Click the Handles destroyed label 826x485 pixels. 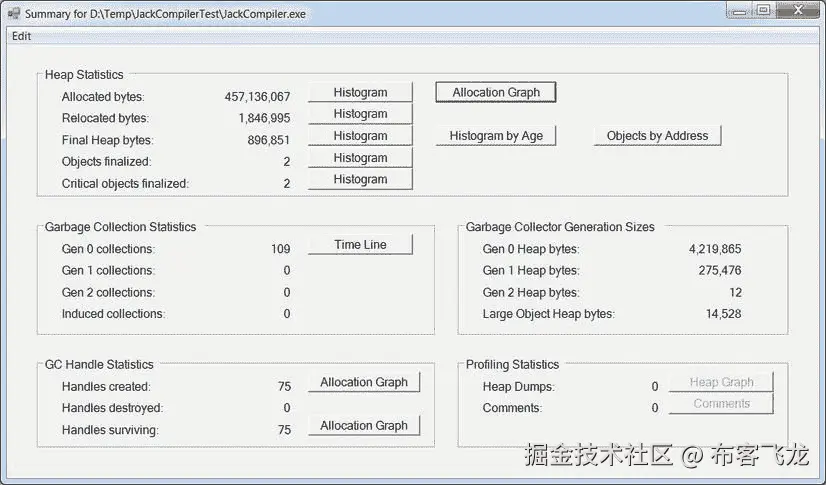tap(112, 408)
